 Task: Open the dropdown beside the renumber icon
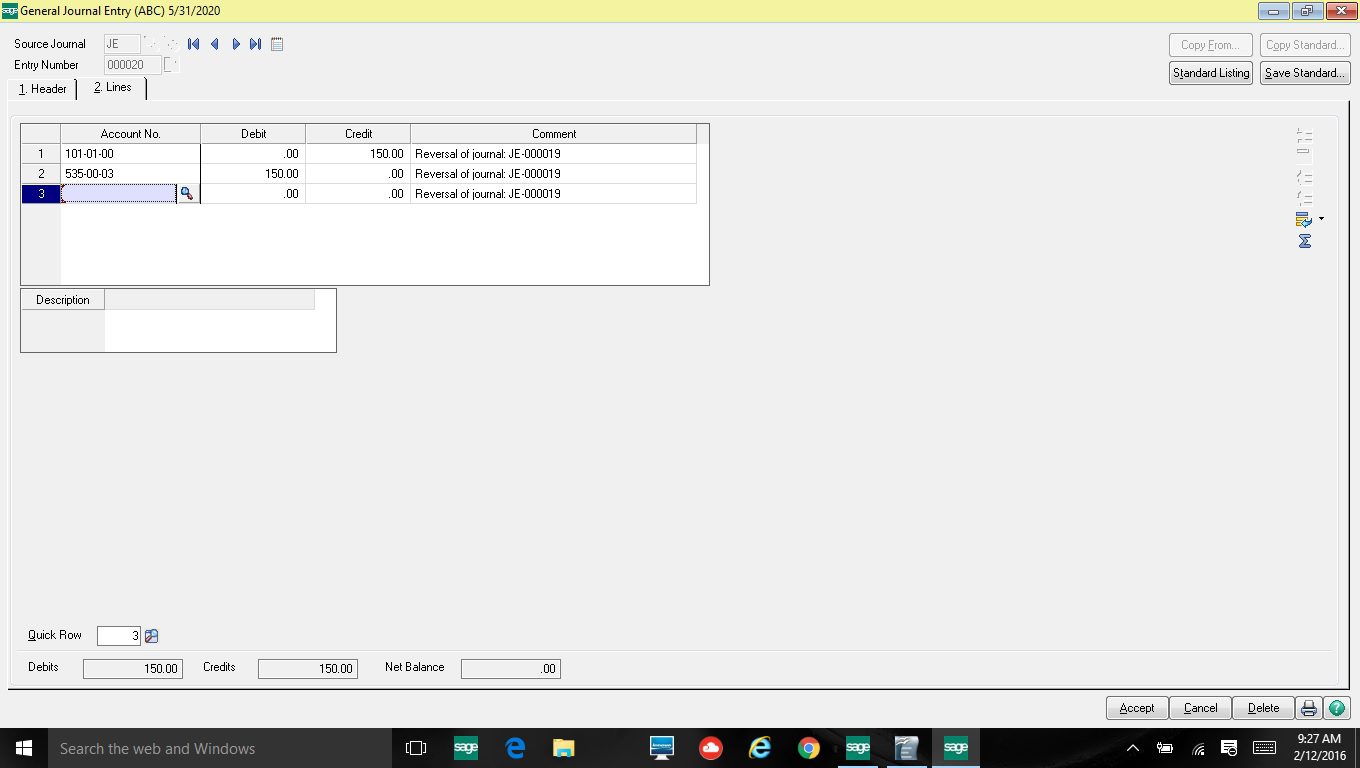1319,218
